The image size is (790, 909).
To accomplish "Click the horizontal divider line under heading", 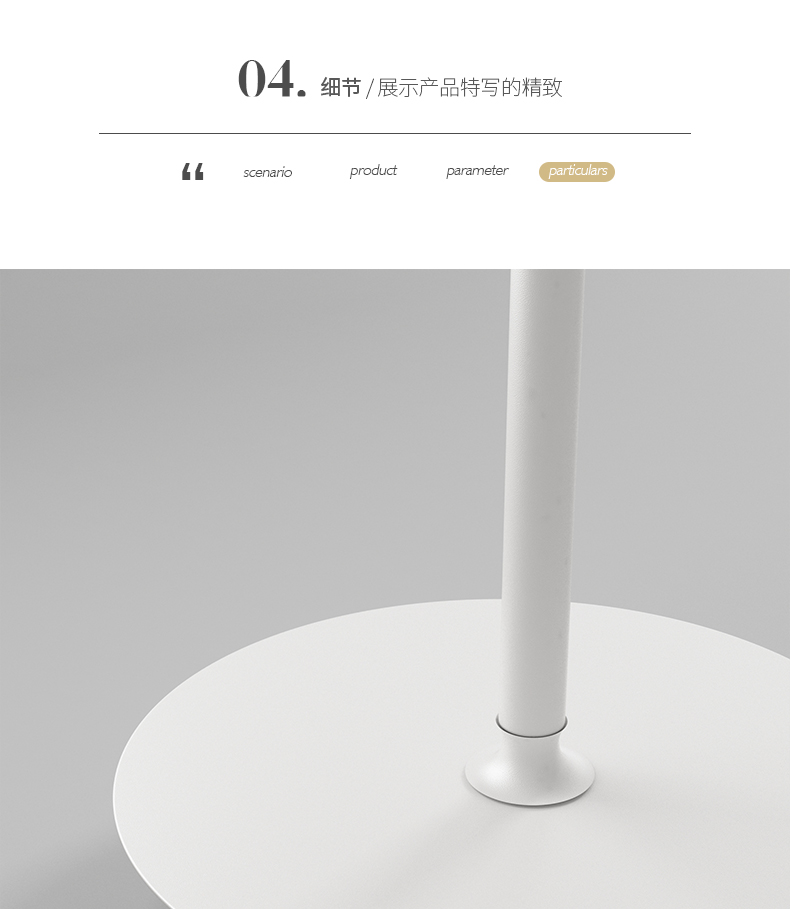I will click(x=395, y=133).
